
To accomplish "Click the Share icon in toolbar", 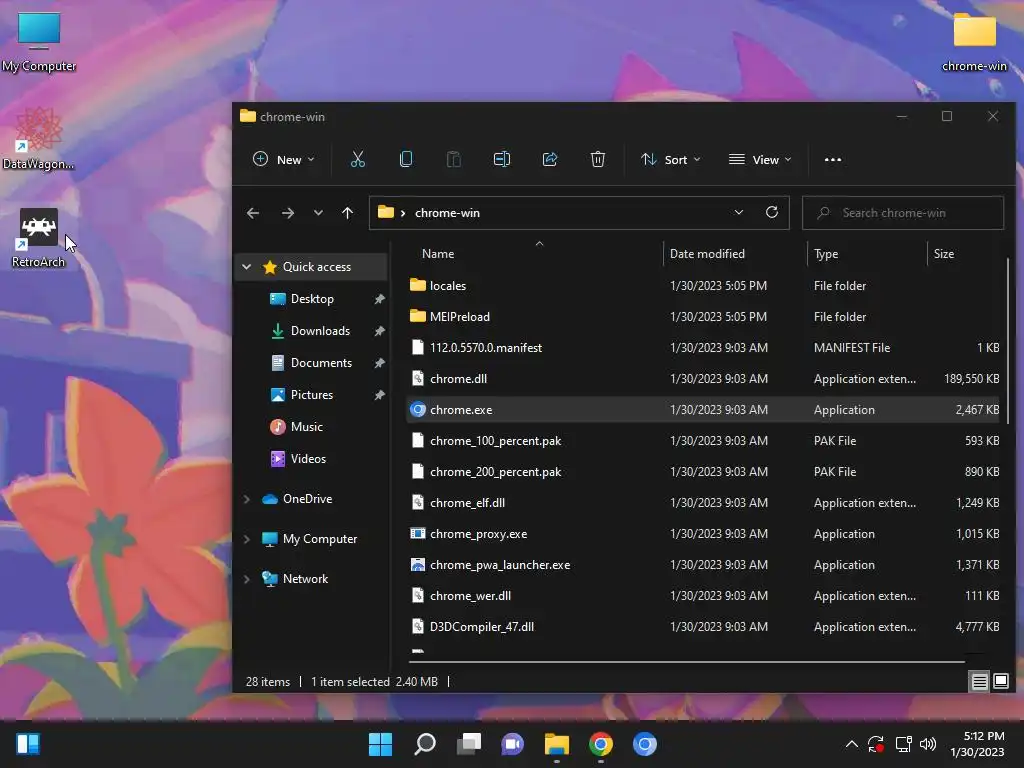I will [550, 159].
